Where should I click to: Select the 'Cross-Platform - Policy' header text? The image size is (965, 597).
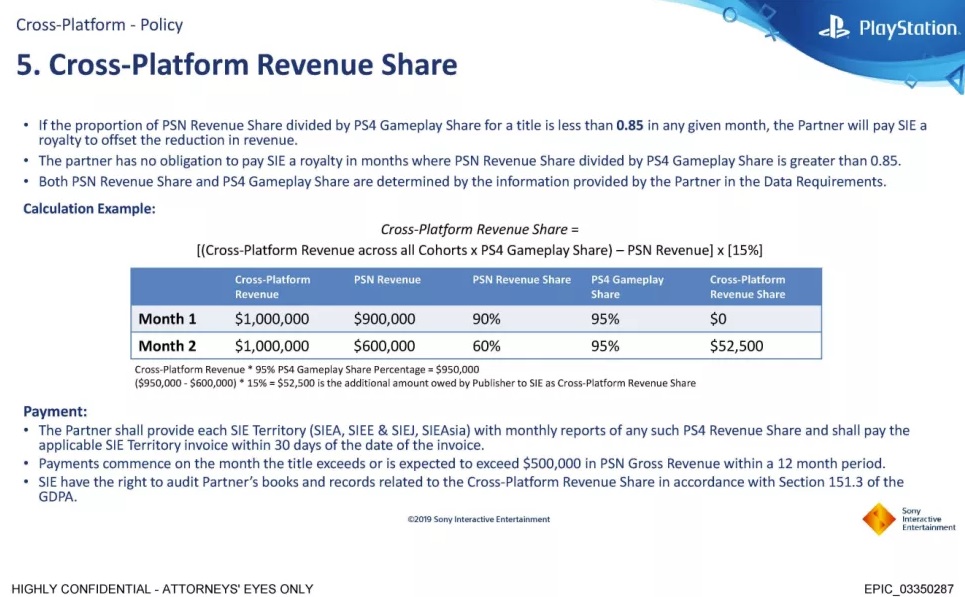[99, 24]
